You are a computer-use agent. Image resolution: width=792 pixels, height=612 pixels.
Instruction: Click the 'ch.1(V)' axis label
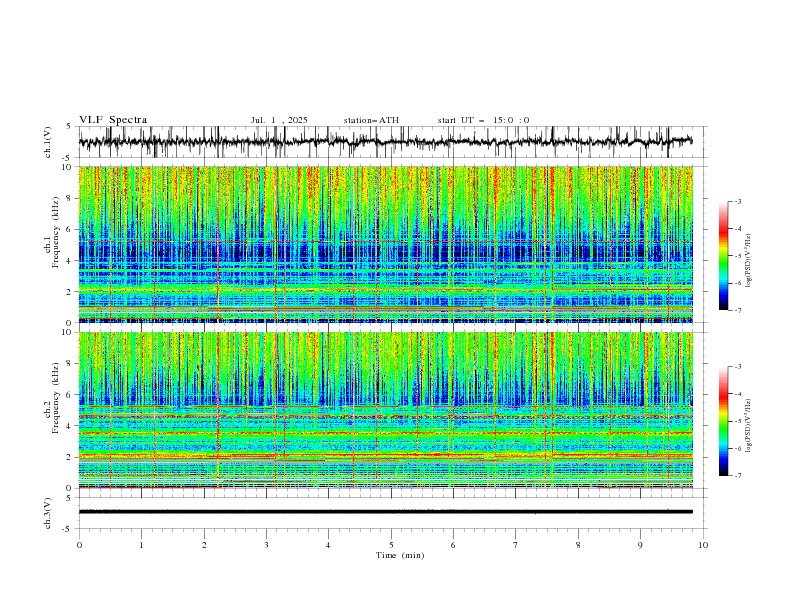48,142
